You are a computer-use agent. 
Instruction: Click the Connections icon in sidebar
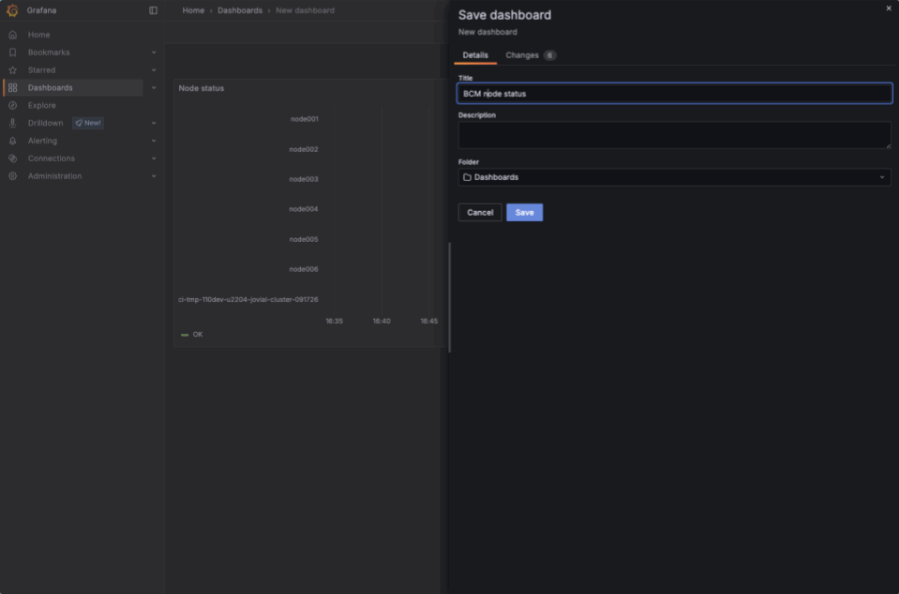pyautogui.click(x=12, y=158)
